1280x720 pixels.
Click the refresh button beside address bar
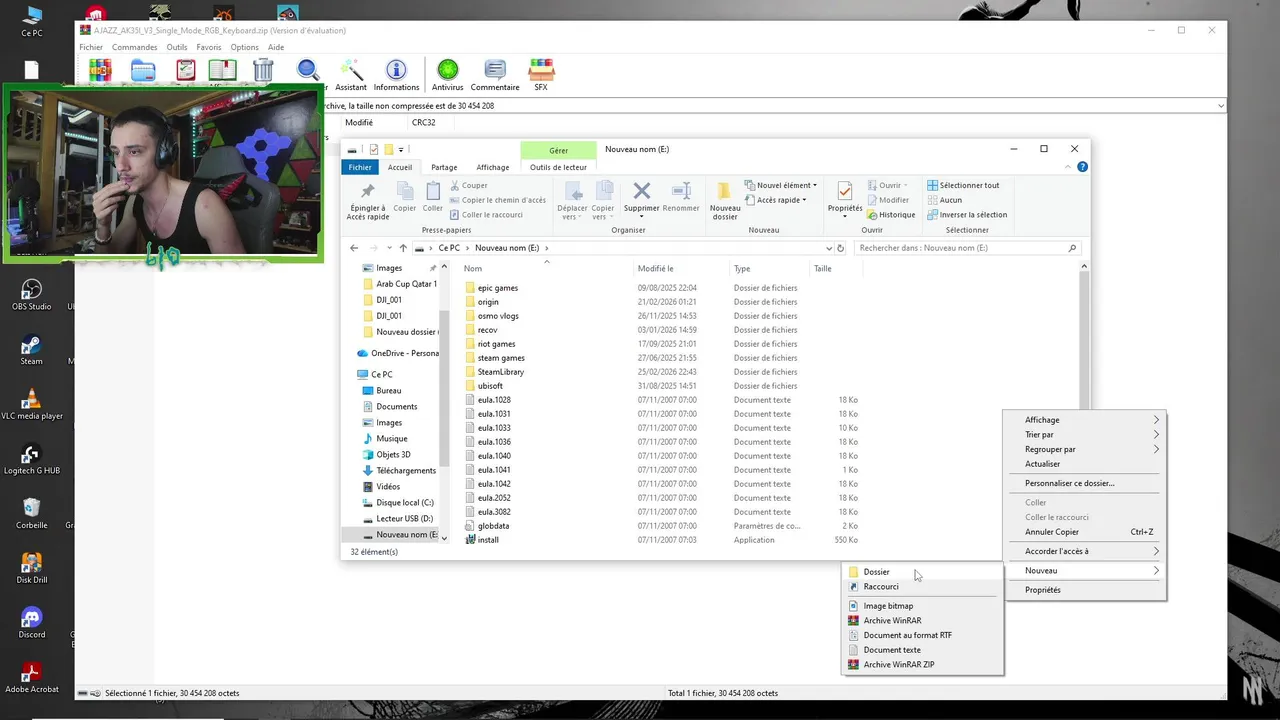[841, 248]
